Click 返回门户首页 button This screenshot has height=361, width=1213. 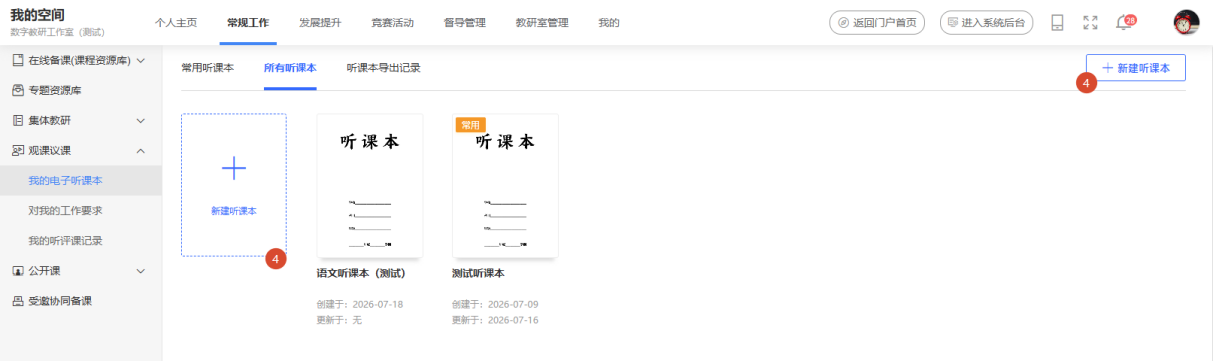click(877, 22)
